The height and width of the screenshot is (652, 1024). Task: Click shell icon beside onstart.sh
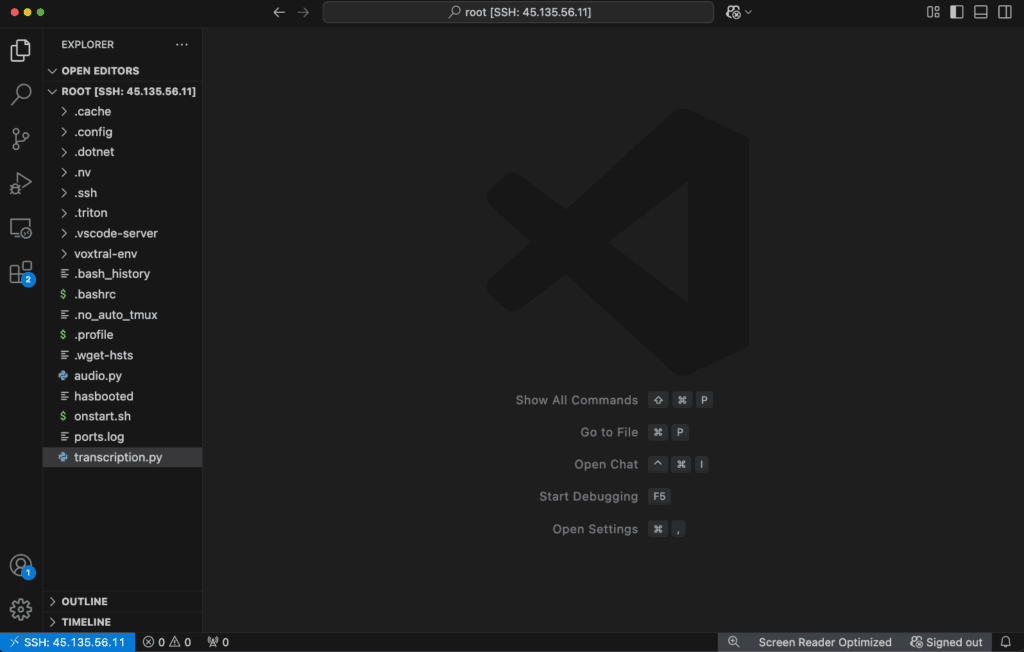[x=63, y=416]
